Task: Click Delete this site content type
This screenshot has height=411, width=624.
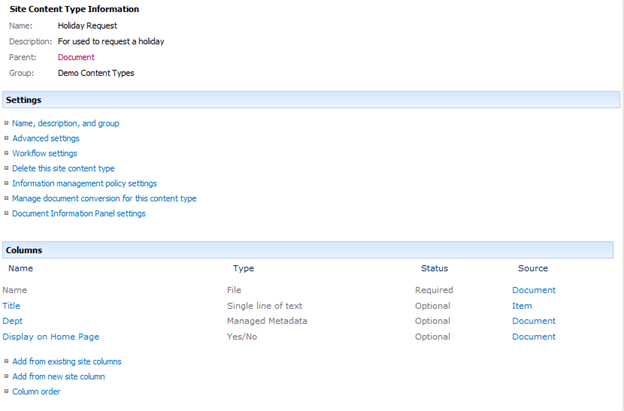Action: (63, 168)
